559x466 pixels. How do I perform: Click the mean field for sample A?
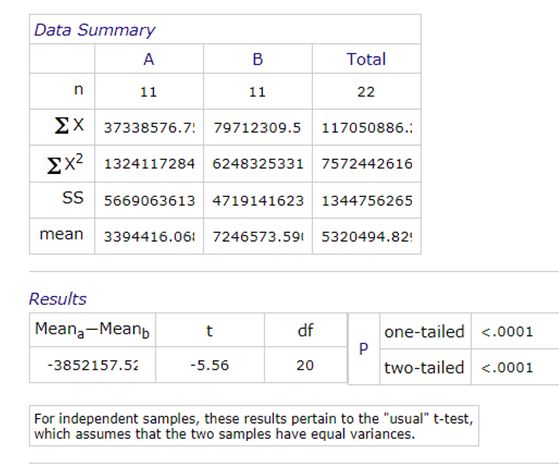click(x=149, y=237)
